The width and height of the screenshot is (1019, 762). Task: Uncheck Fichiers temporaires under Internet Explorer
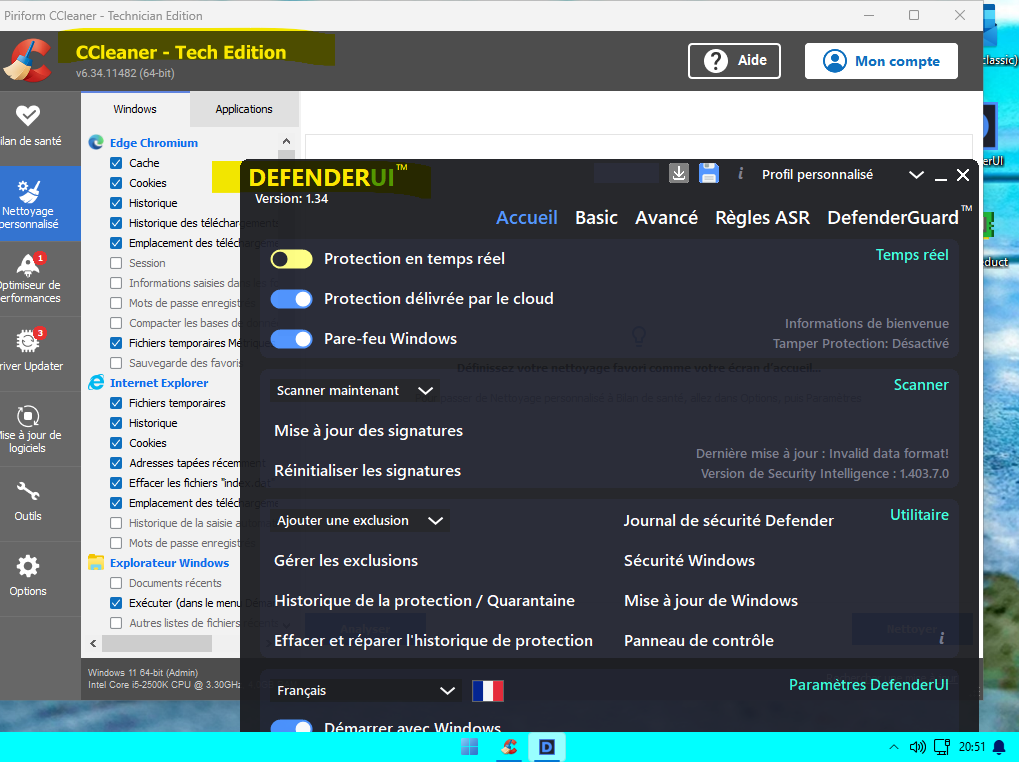pyautogui.click(x=116, y=403)
